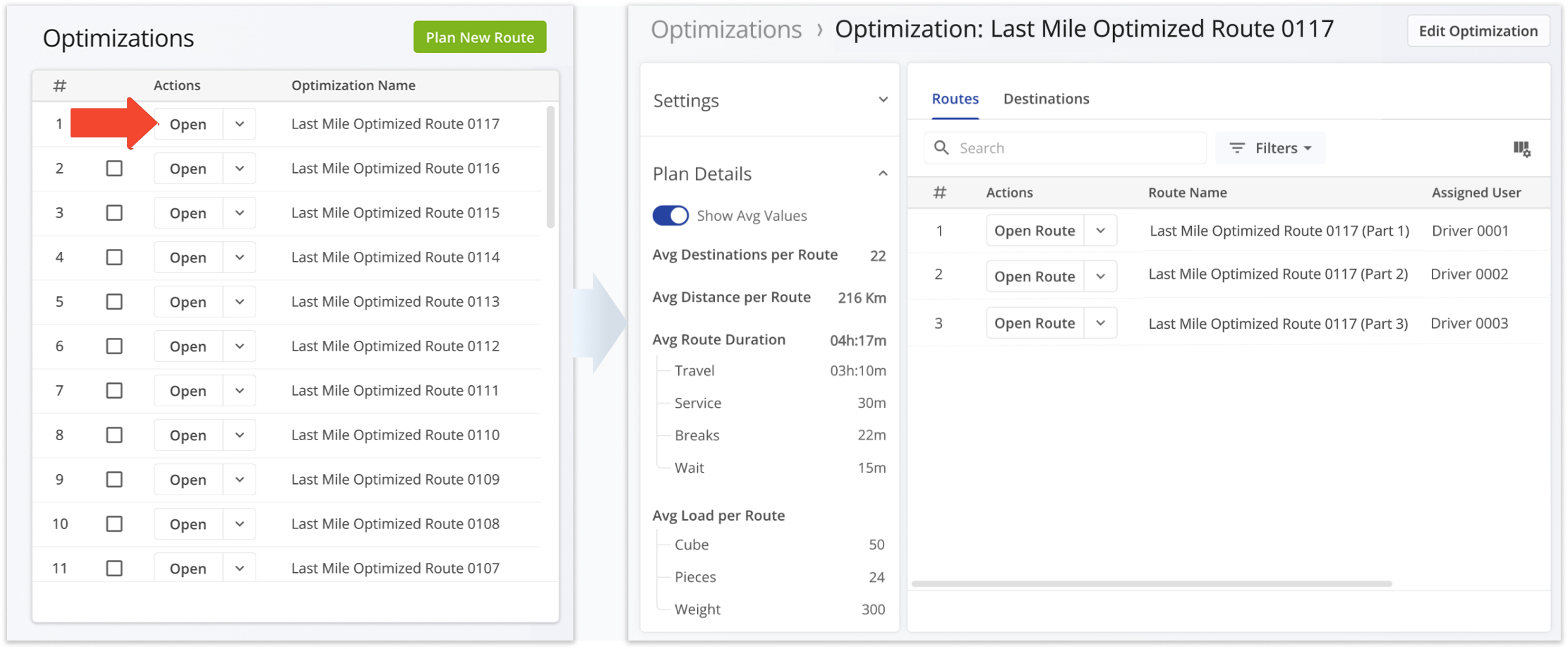Click the search magnifier icon in Routes panel
Image resolution: width=1568 pixels, height=649 pixels.
(x=941, y=148)
